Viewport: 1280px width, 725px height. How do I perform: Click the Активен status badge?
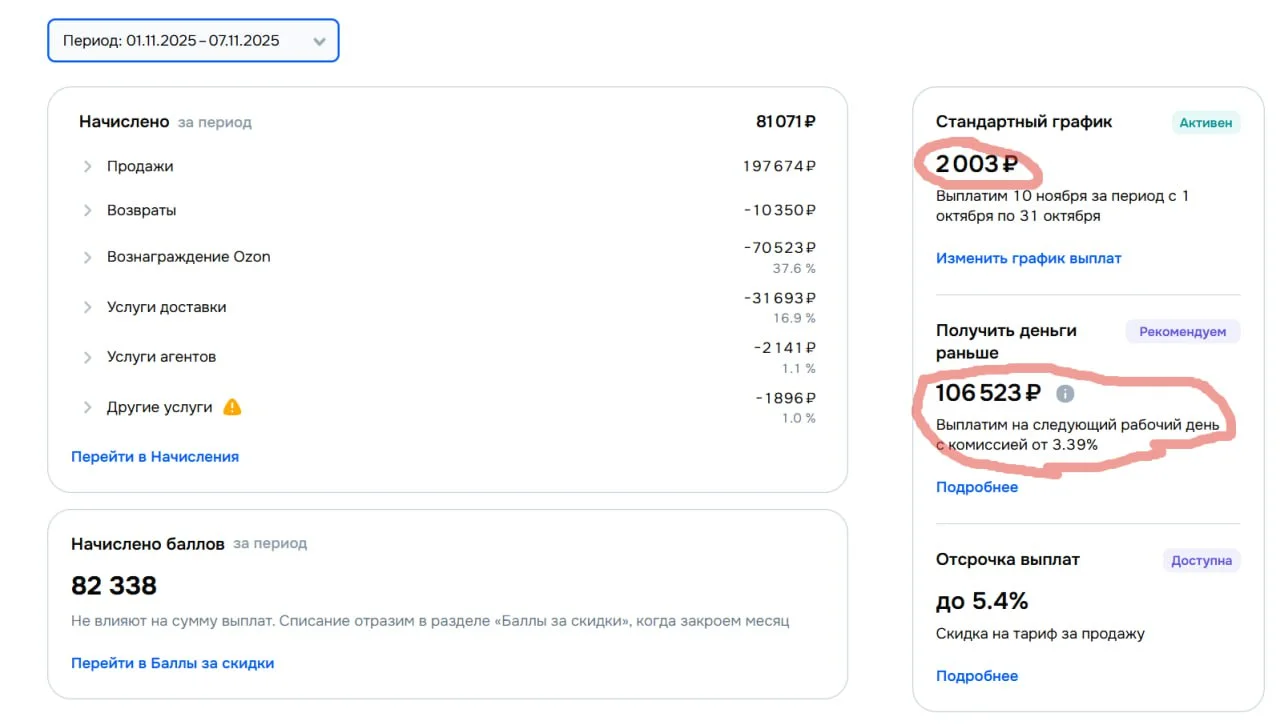[1206, 123]
